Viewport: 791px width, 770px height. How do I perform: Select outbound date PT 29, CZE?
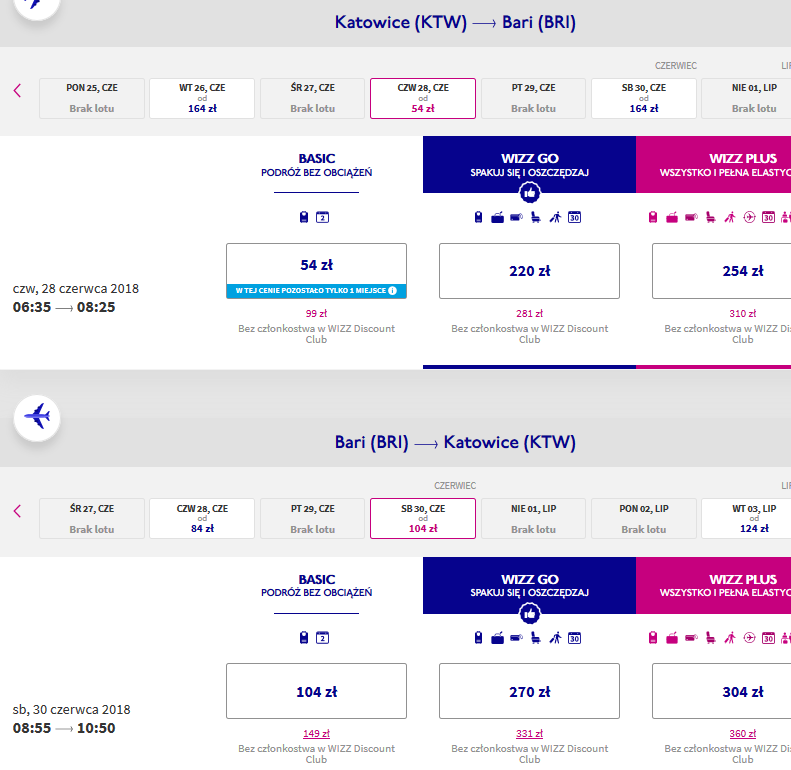533,98
